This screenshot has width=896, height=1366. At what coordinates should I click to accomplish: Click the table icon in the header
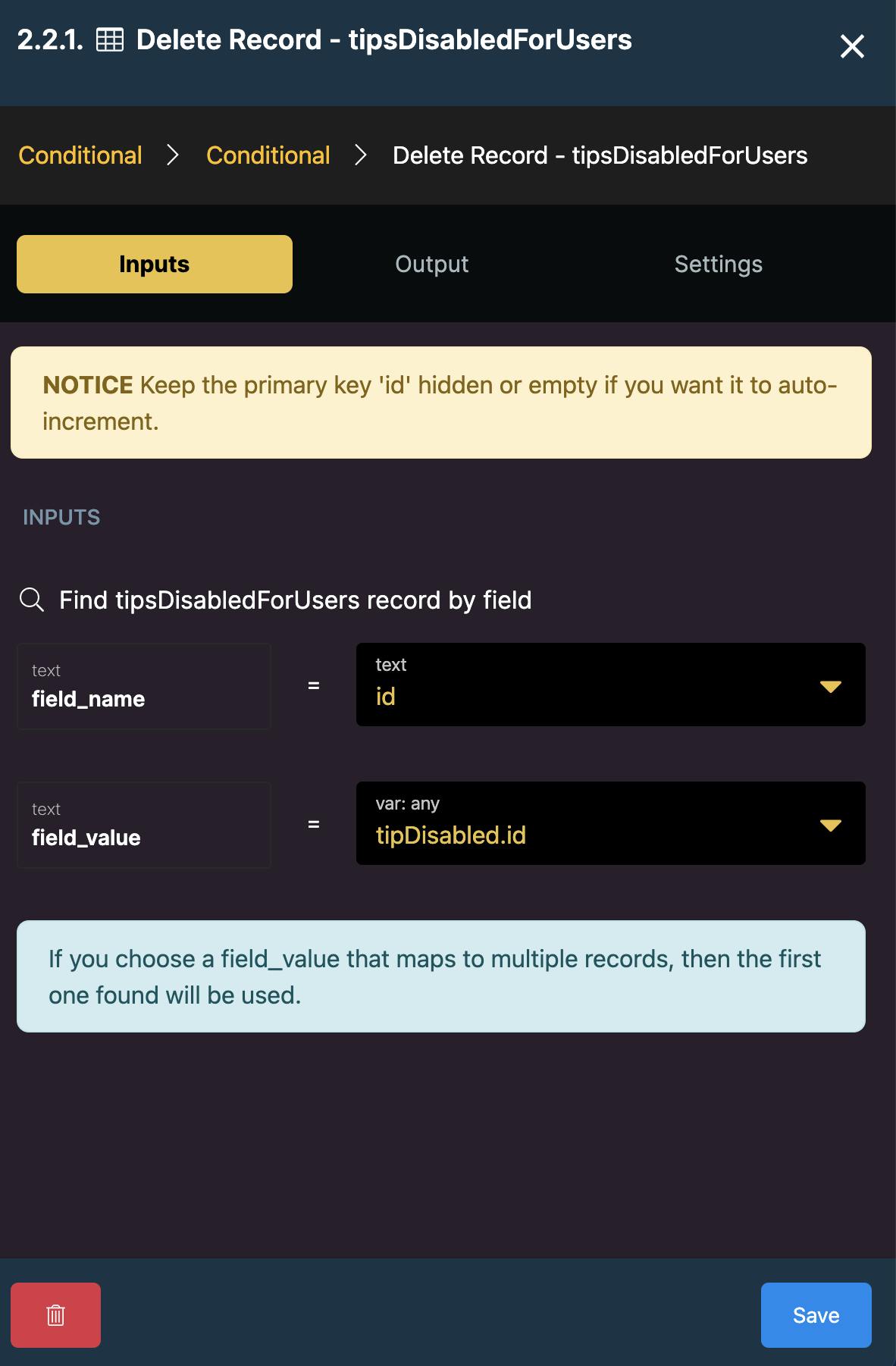click(x=110, y=40)
